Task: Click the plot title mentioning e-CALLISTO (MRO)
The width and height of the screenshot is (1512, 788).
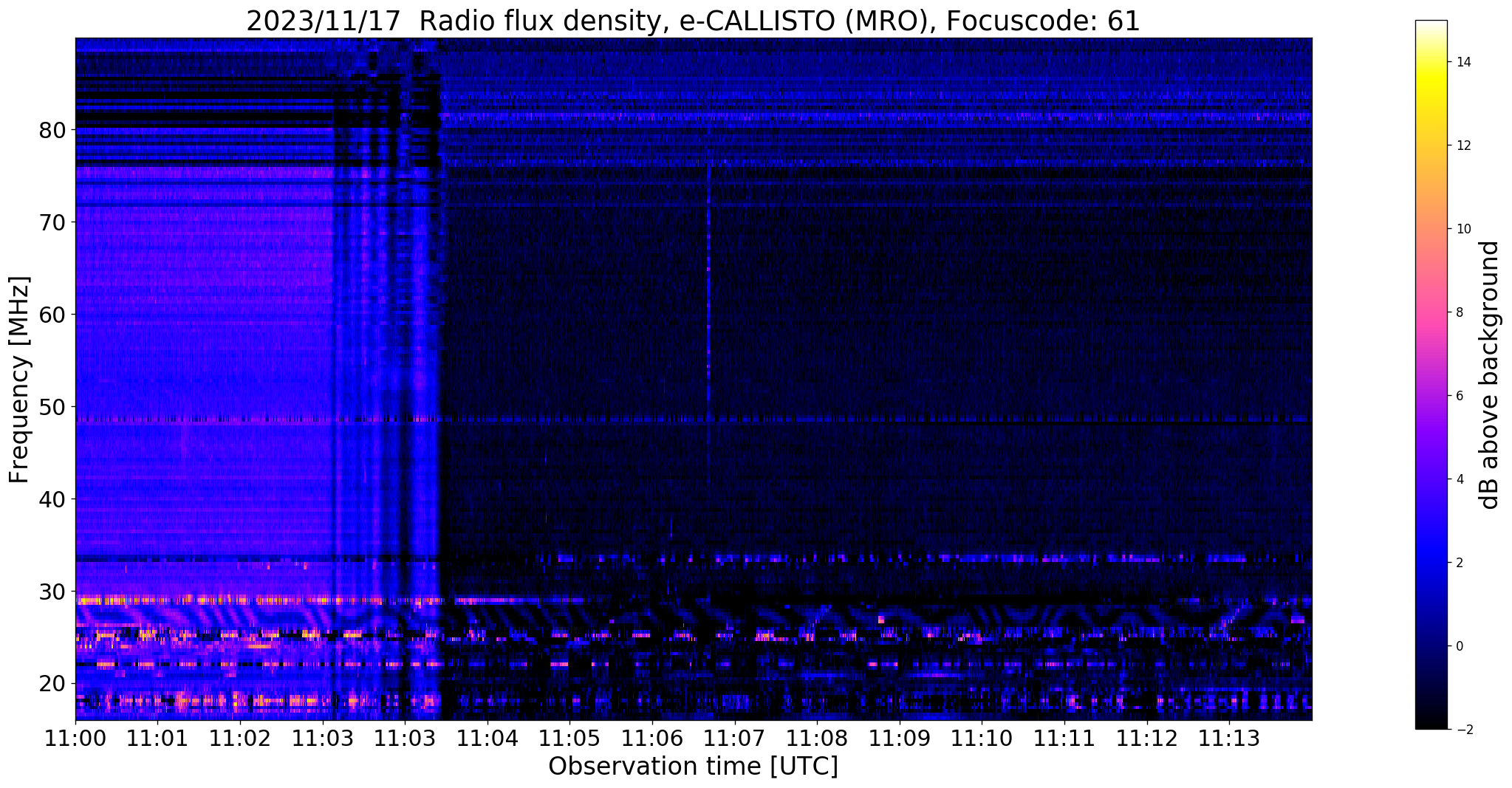Action: pos(693,21)
